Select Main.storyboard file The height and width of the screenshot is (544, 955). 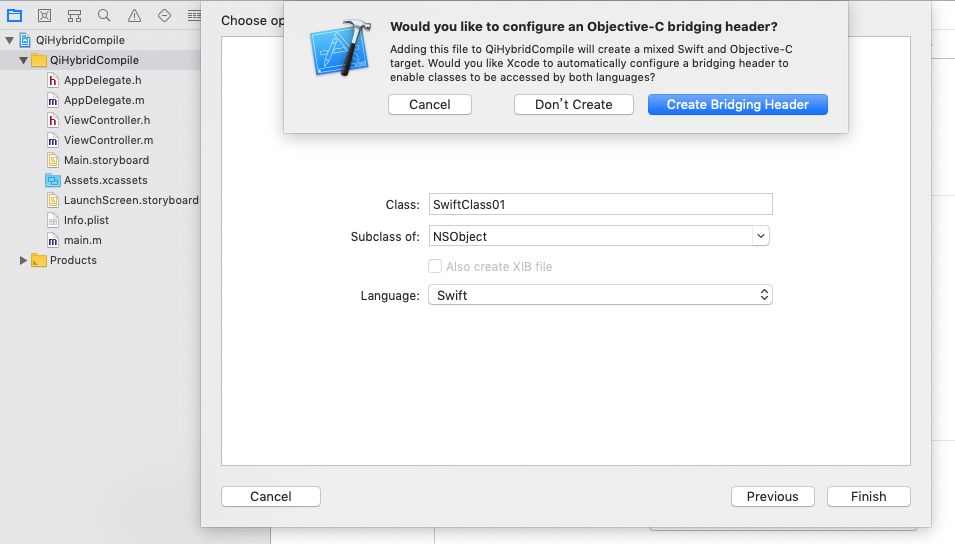coord(106,160)
